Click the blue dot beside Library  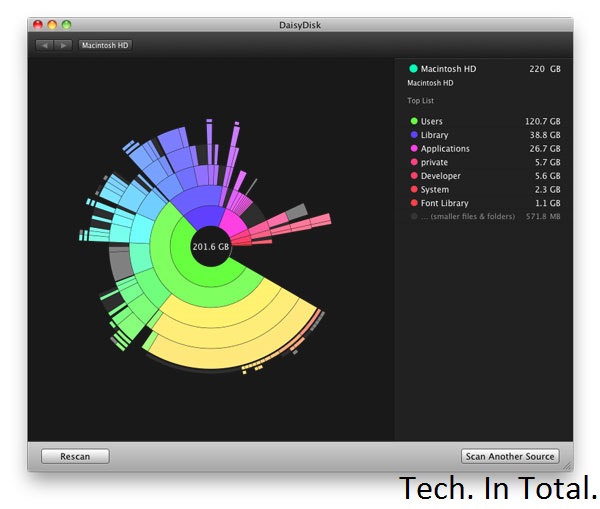[414, 135]
